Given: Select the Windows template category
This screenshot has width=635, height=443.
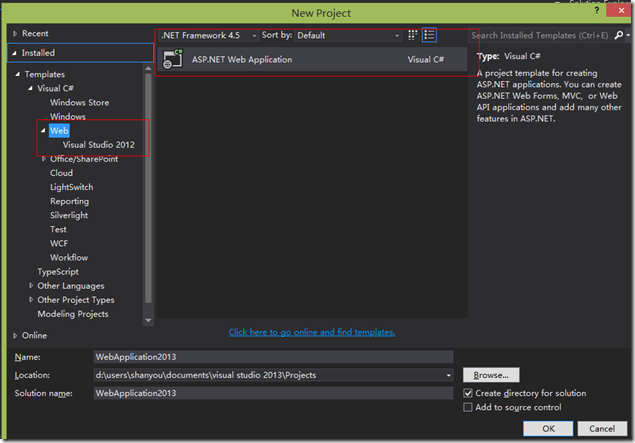Looking at the screenshot, I should [68, 117].
